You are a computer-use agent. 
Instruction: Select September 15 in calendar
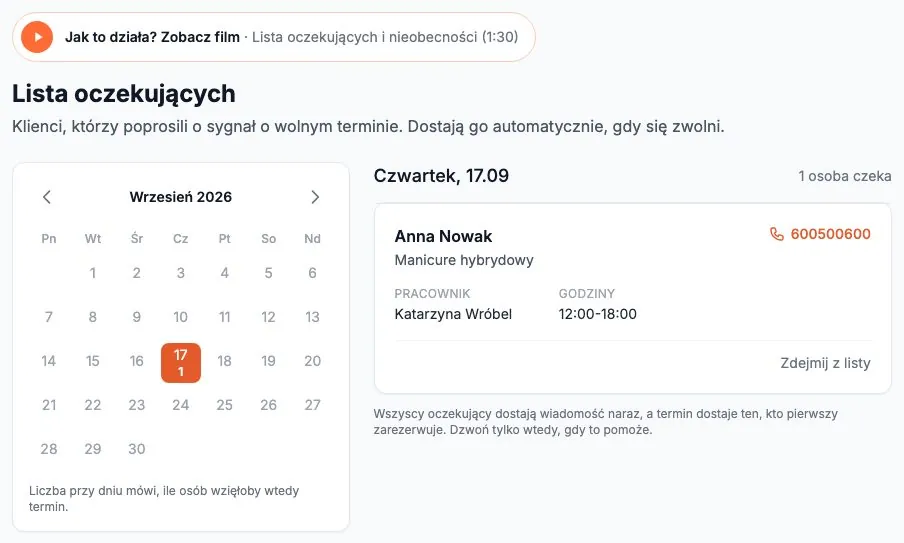point(93,361)
